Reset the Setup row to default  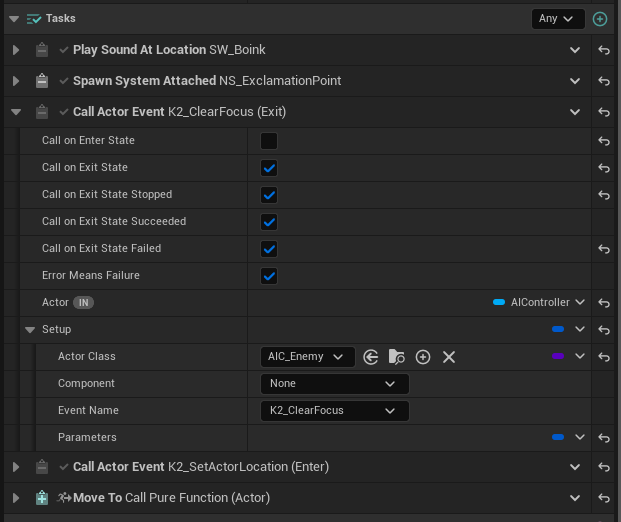pyautogui.click(x=604, y=330)
